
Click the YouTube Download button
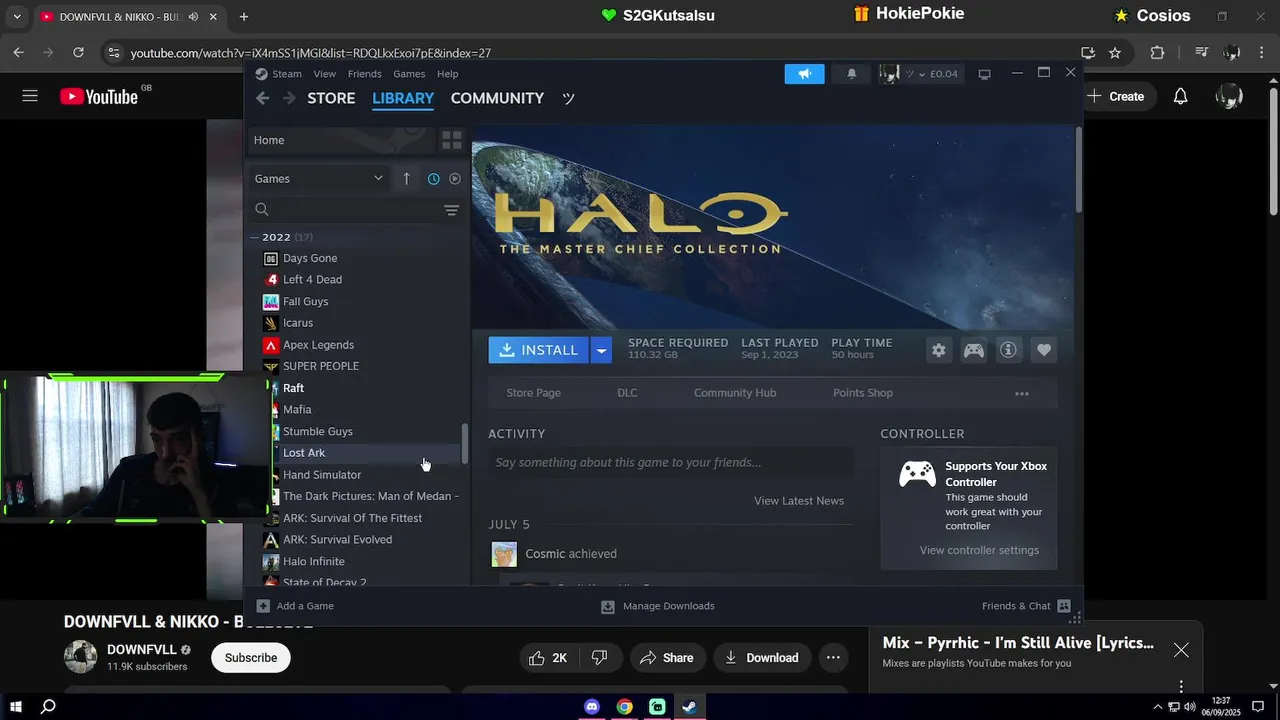click(762, 658)
